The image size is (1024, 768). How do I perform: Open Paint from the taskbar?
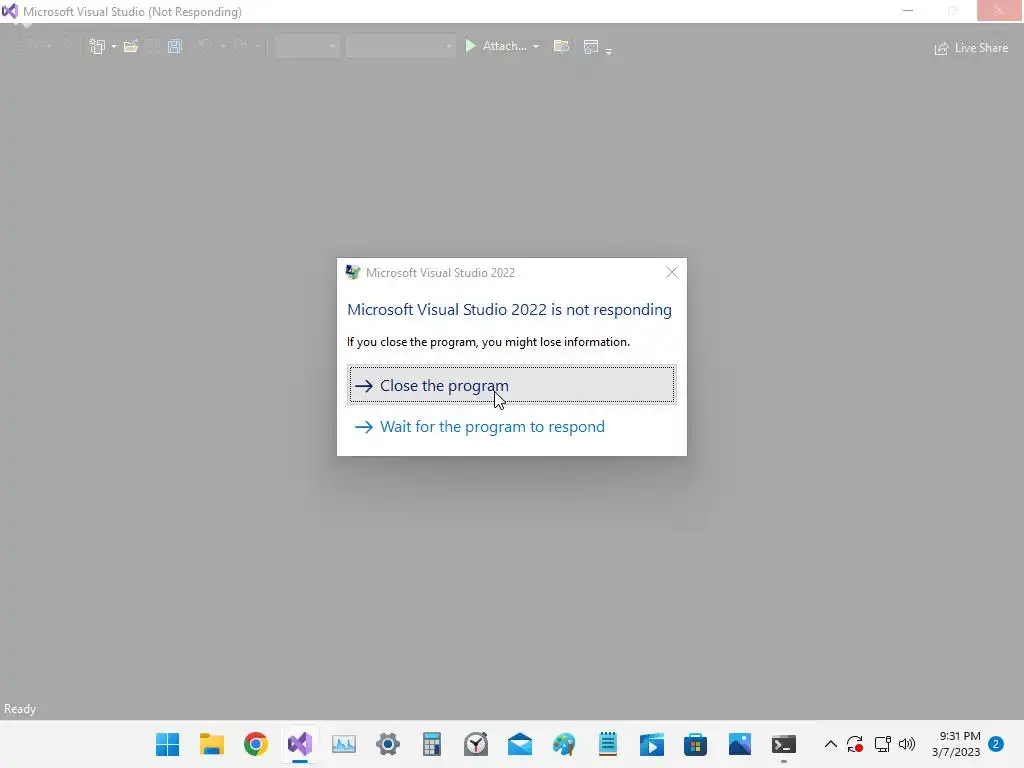[564, 744]
